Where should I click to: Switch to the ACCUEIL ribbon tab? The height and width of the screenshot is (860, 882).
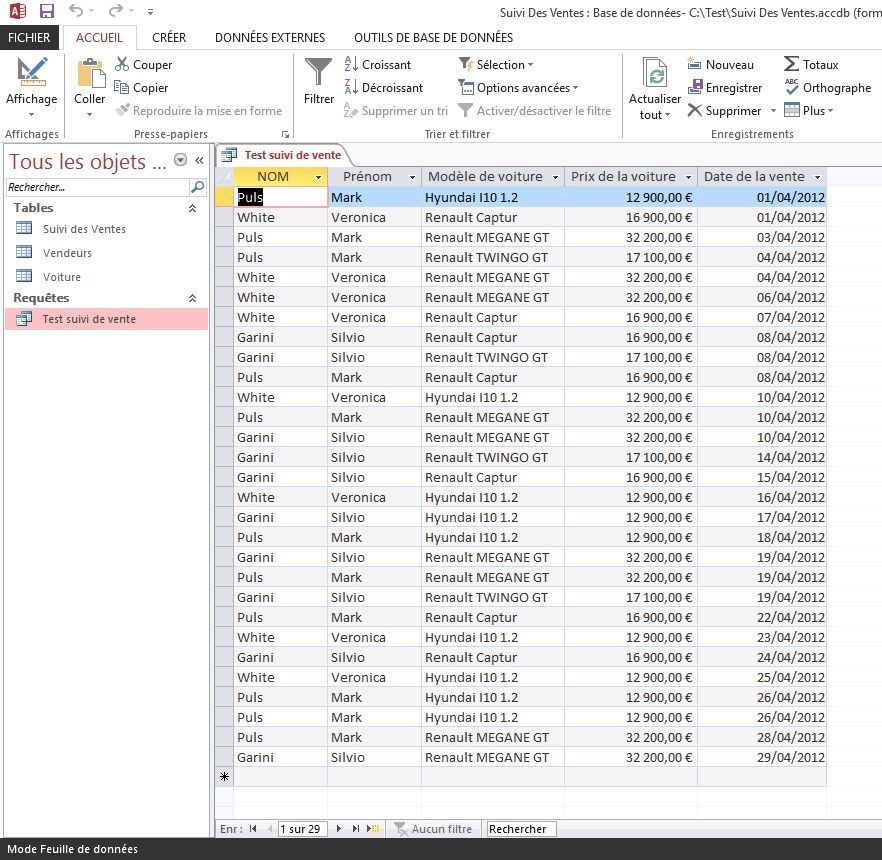[x=99, y=37]
